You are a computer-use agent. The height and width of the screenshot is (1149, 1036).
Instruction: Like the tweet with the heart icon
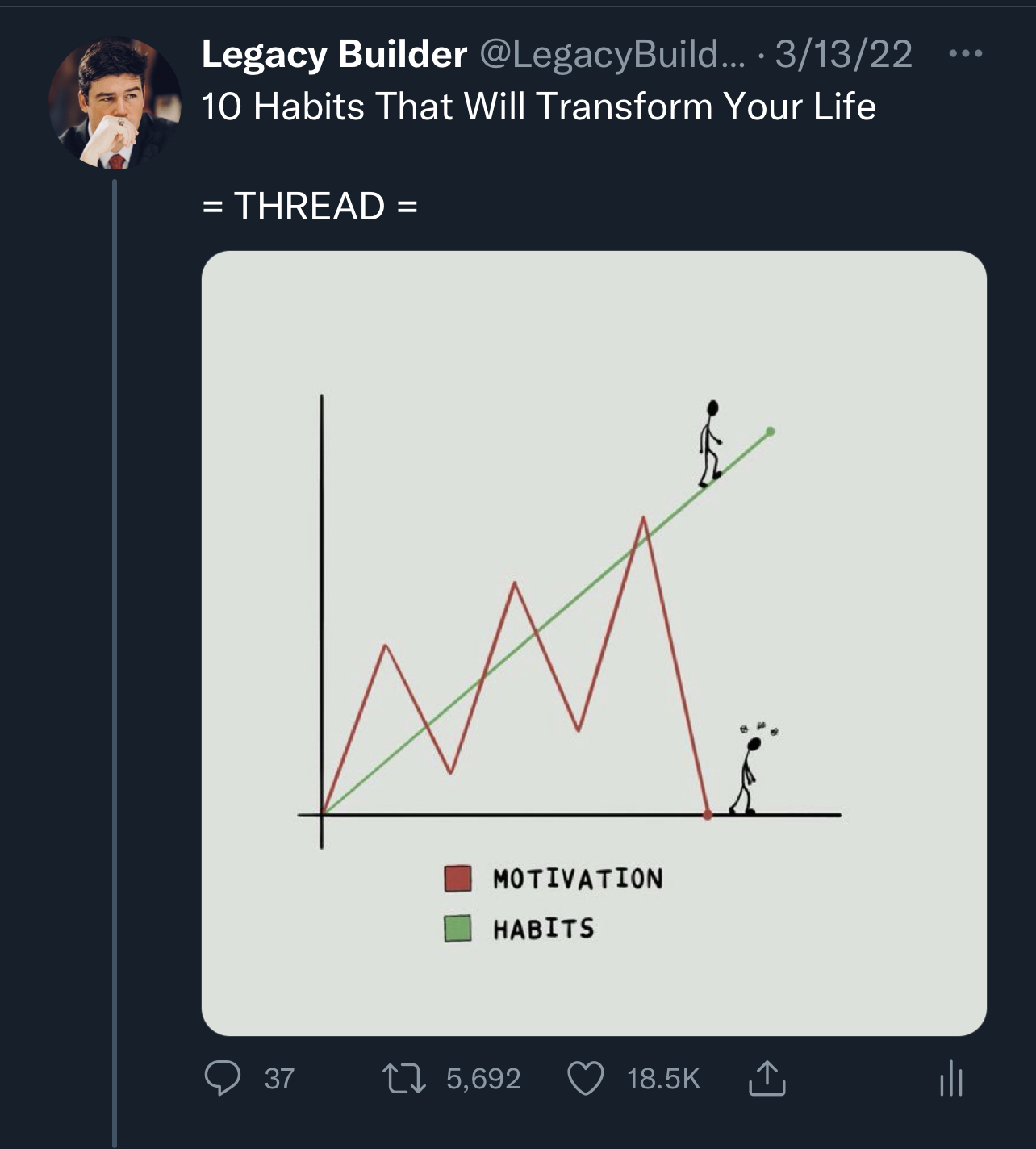[586, 1078]
